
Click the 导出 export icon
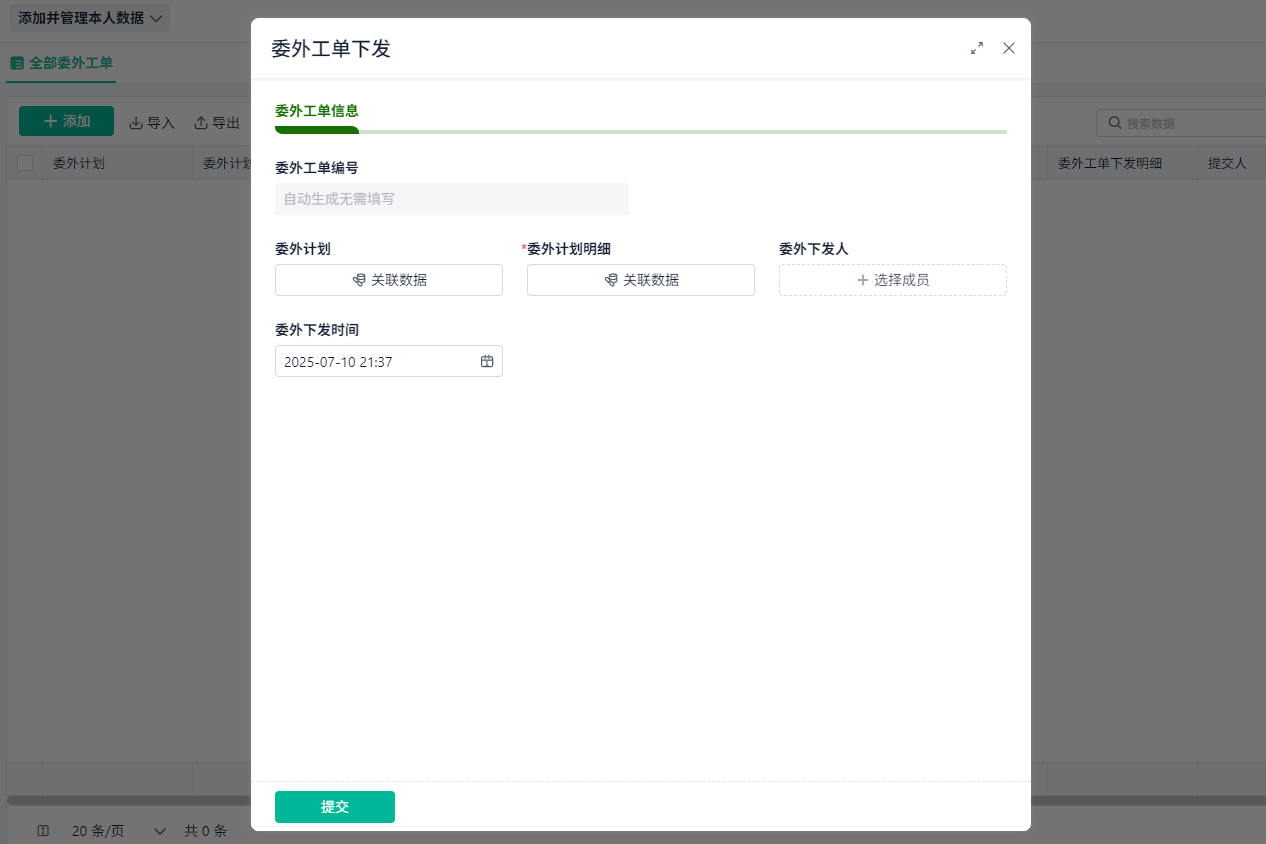pyautogui.click(x=201, y=123)
